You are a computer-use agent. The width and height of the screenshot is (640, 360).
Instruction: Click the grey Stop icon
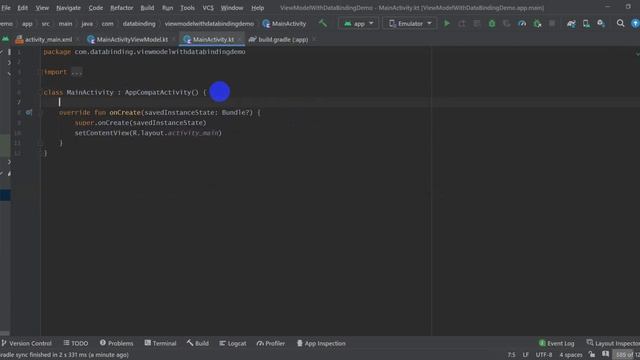pyautogui.click(x=552, y=24)
